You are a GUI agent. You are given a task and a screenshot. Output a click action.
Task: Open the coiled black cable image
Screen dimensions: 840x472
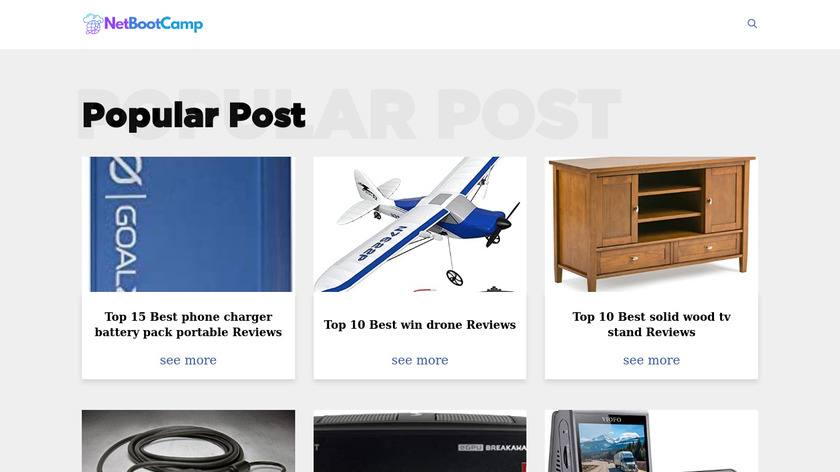pyautogui.click(x=189, y=441)
